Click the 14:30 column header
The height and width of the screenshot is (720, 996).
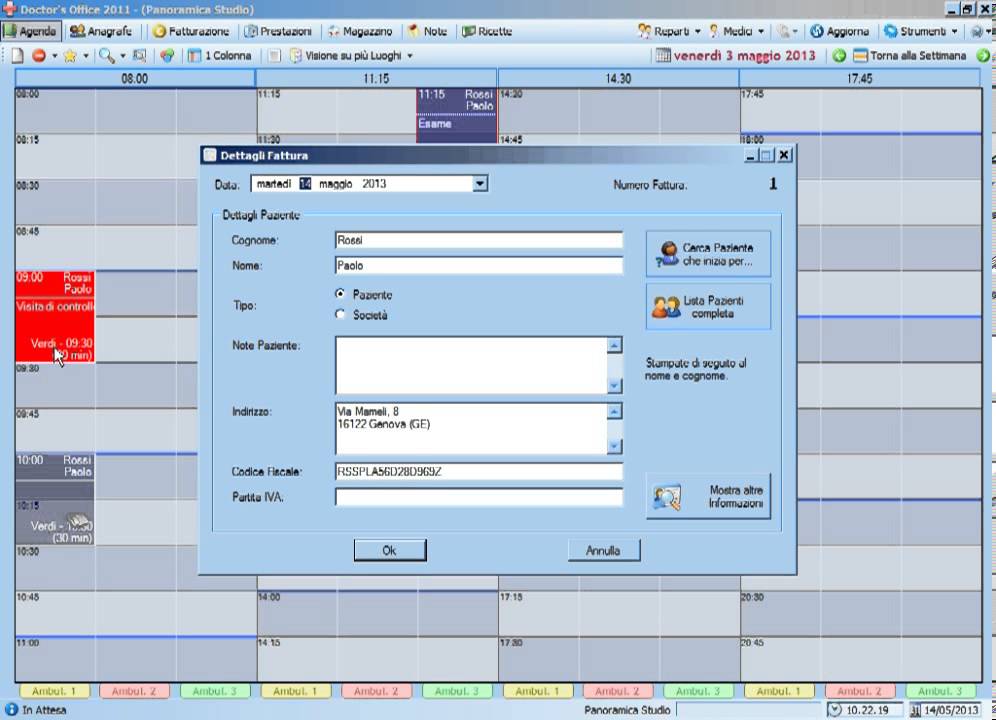tap(618, 79)
